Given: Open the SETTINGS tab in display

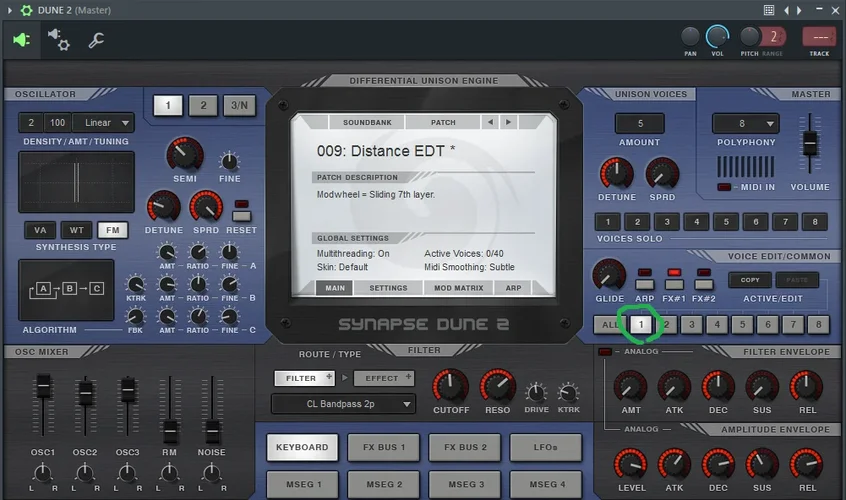Looking at the screenshot, I should [x=388, y=288].
